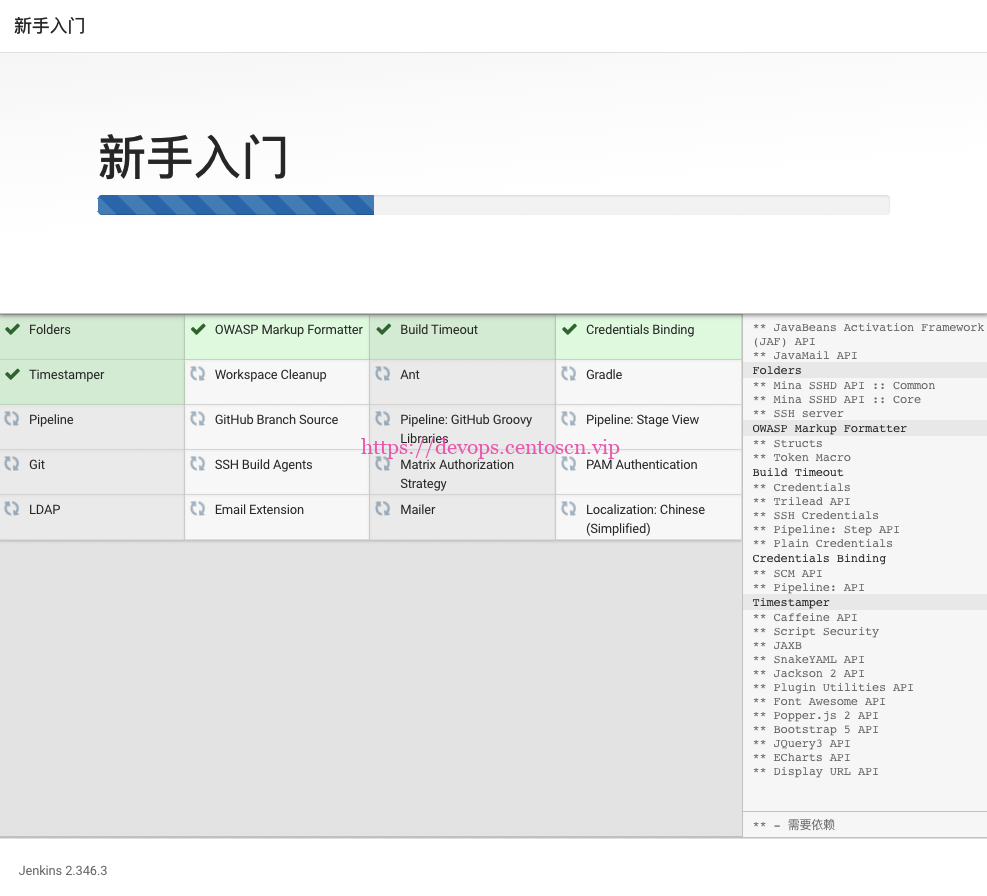Click the checkmark beside Folders plugin
This screenshot has width=987, height=896.
coord(14,330)
